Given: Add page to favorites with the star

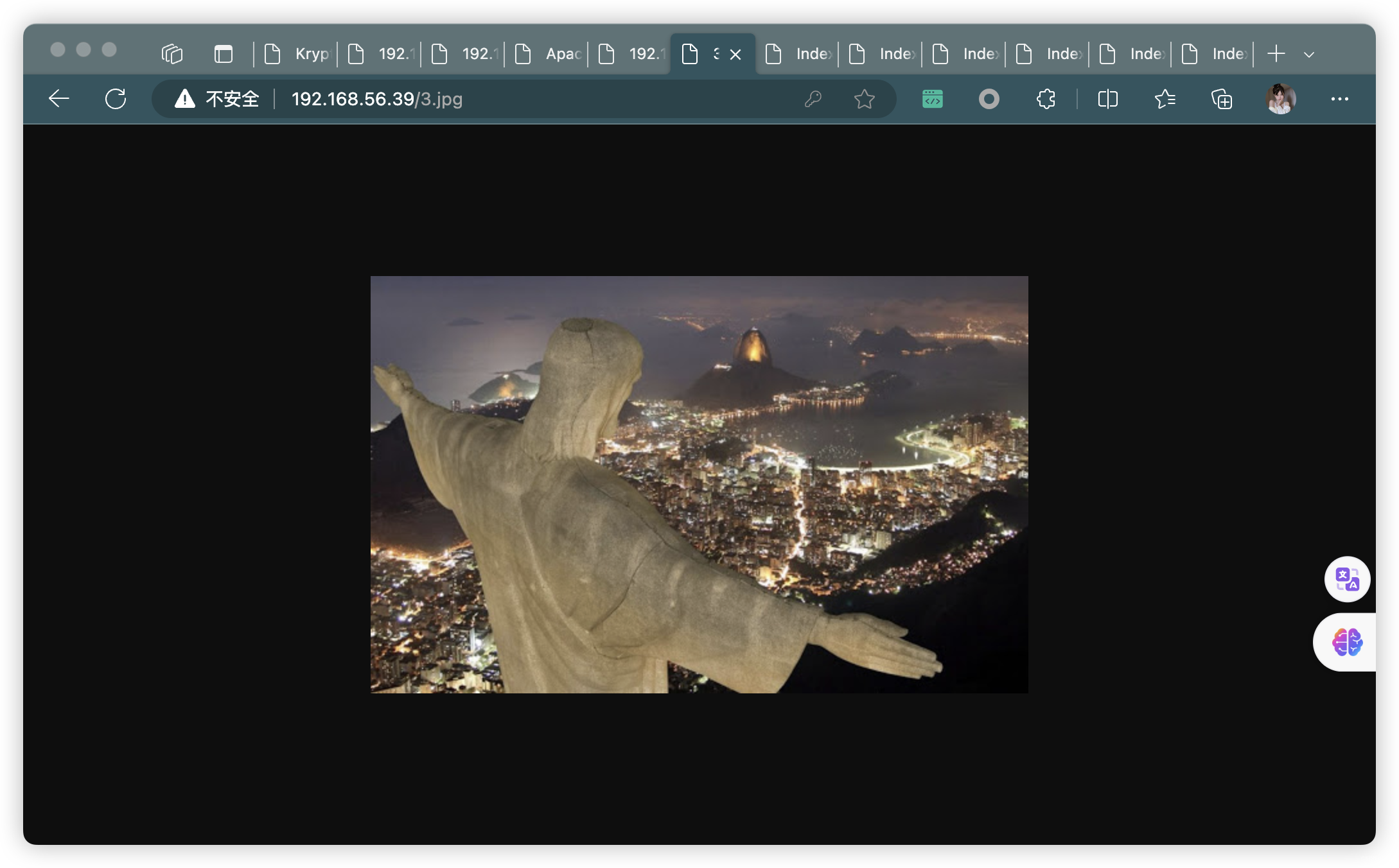Looking at the screenshot, I should pos(865,99).
